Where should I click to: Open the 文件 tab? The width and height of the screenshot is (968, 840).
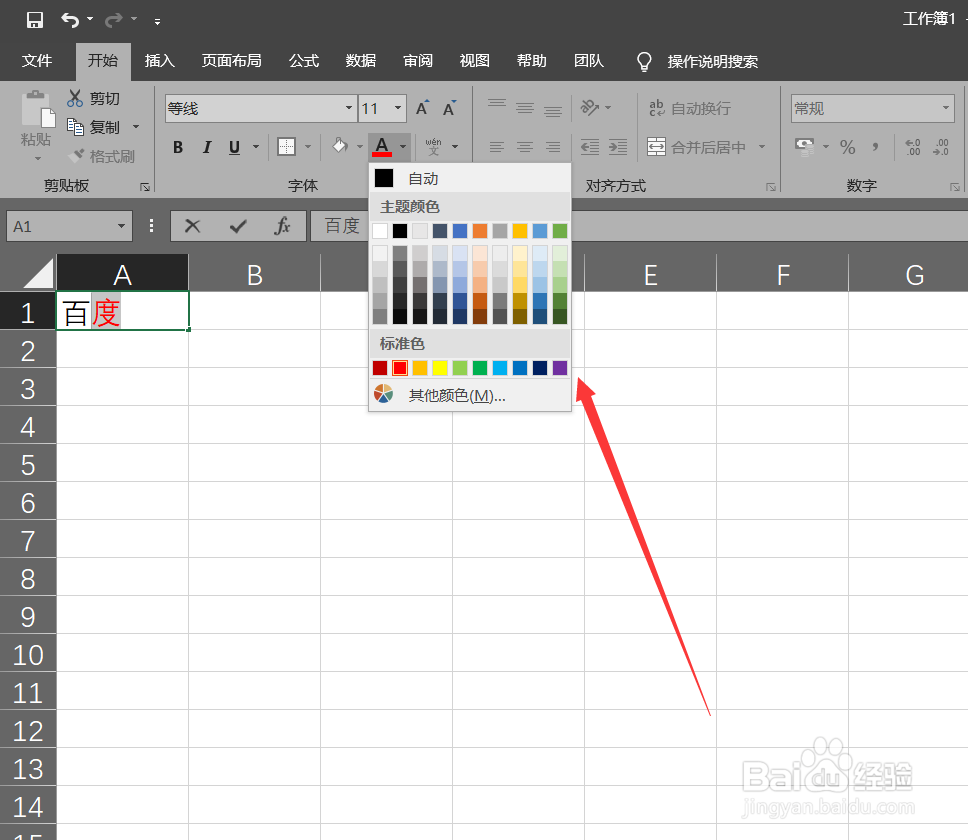tap(37, 60)
